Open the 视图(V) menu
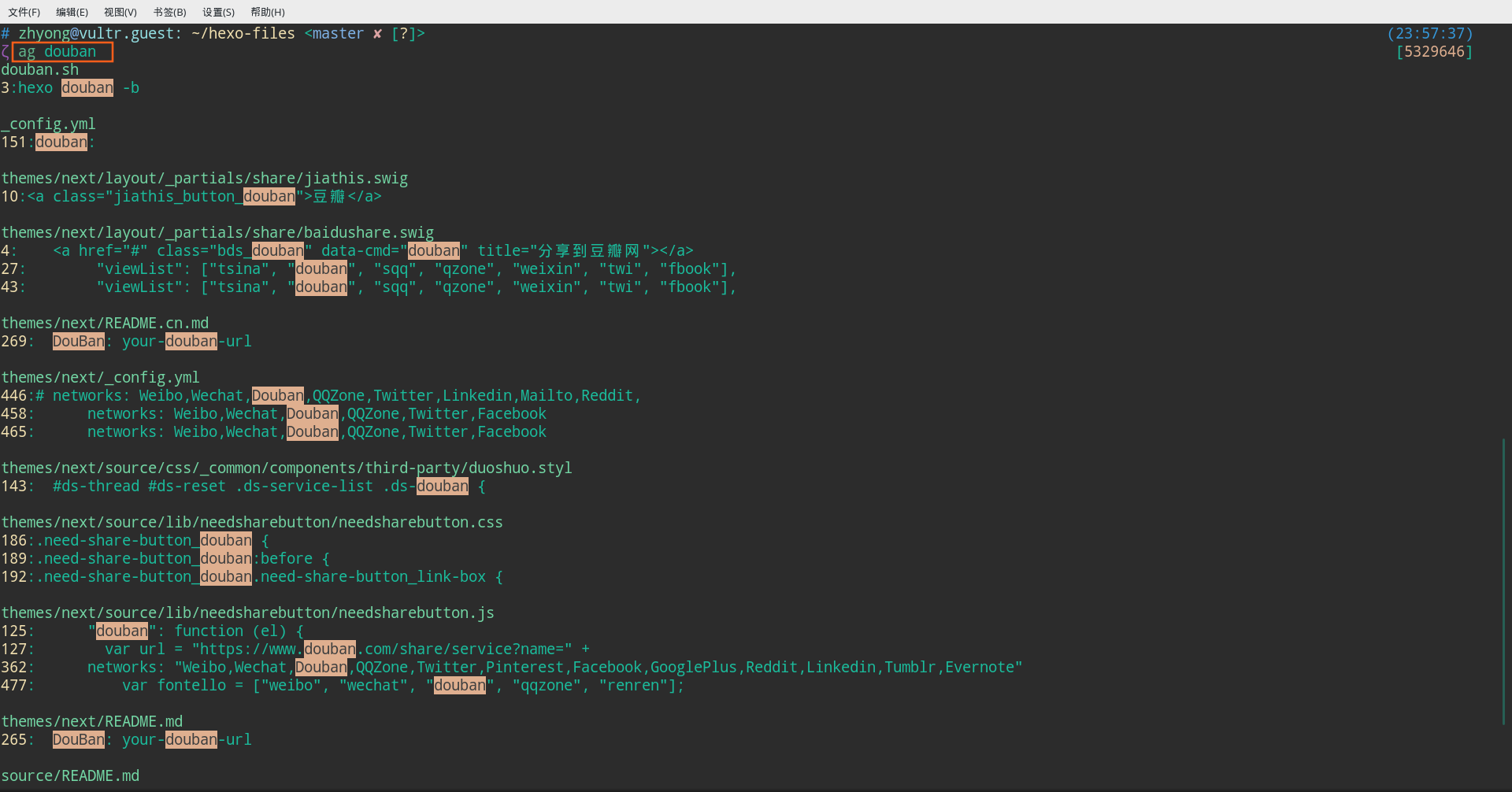The width and height of the screenshot is (1512, 792). tap(120, 12)
